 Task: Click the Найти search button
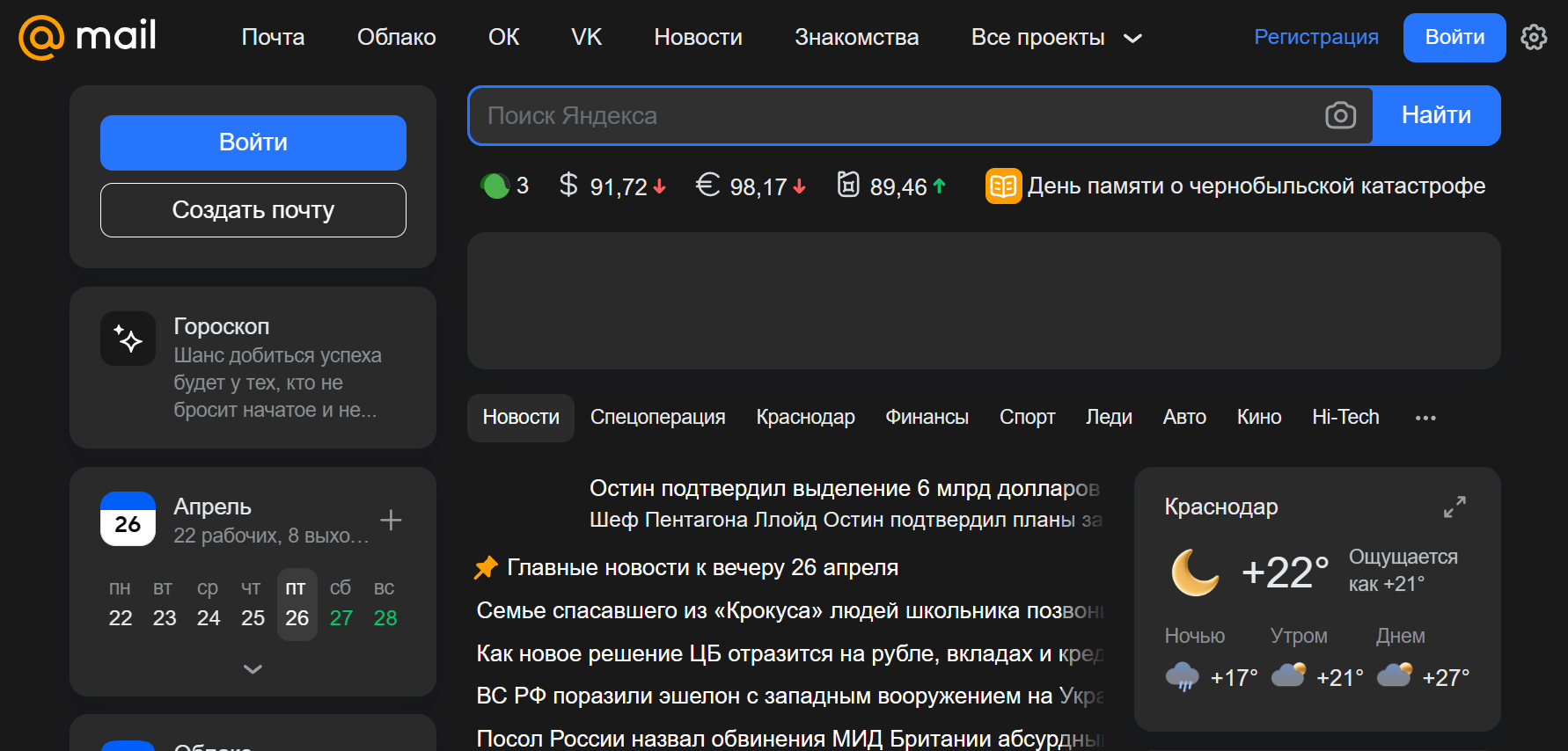[x=1436, y=115]
